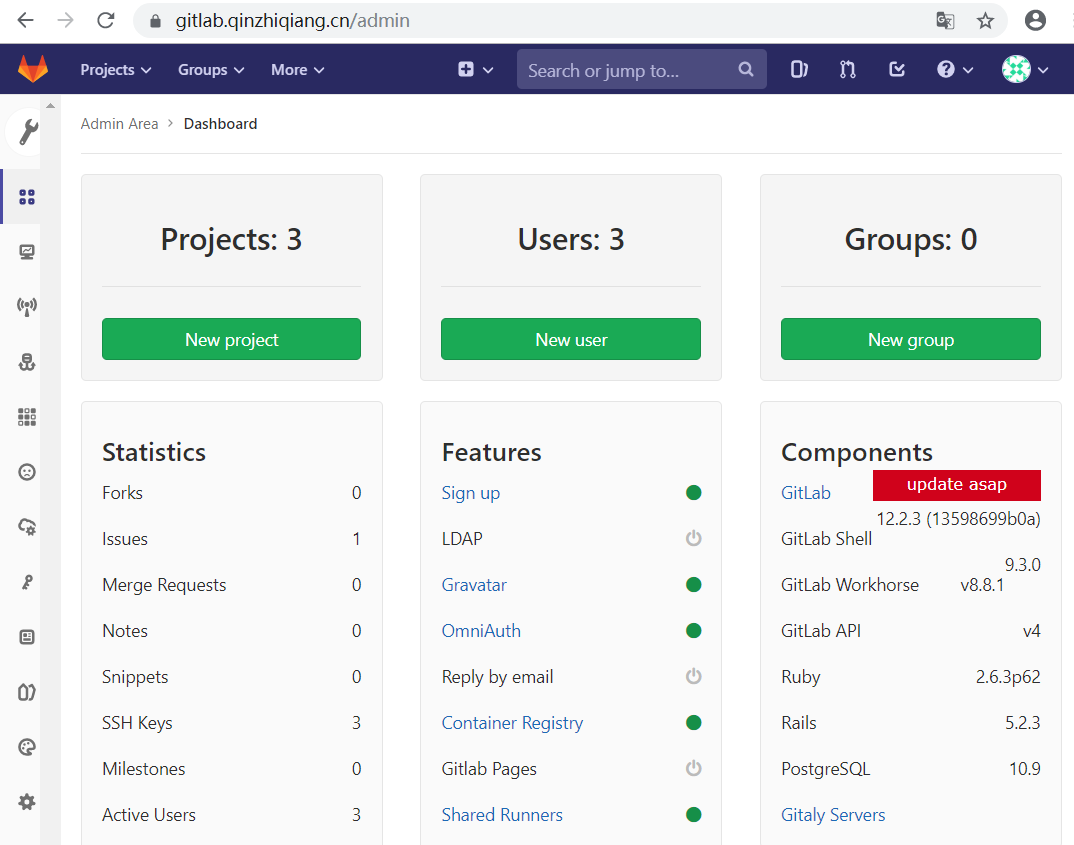Click the LDAP disabled power indicator

(693, 538)
